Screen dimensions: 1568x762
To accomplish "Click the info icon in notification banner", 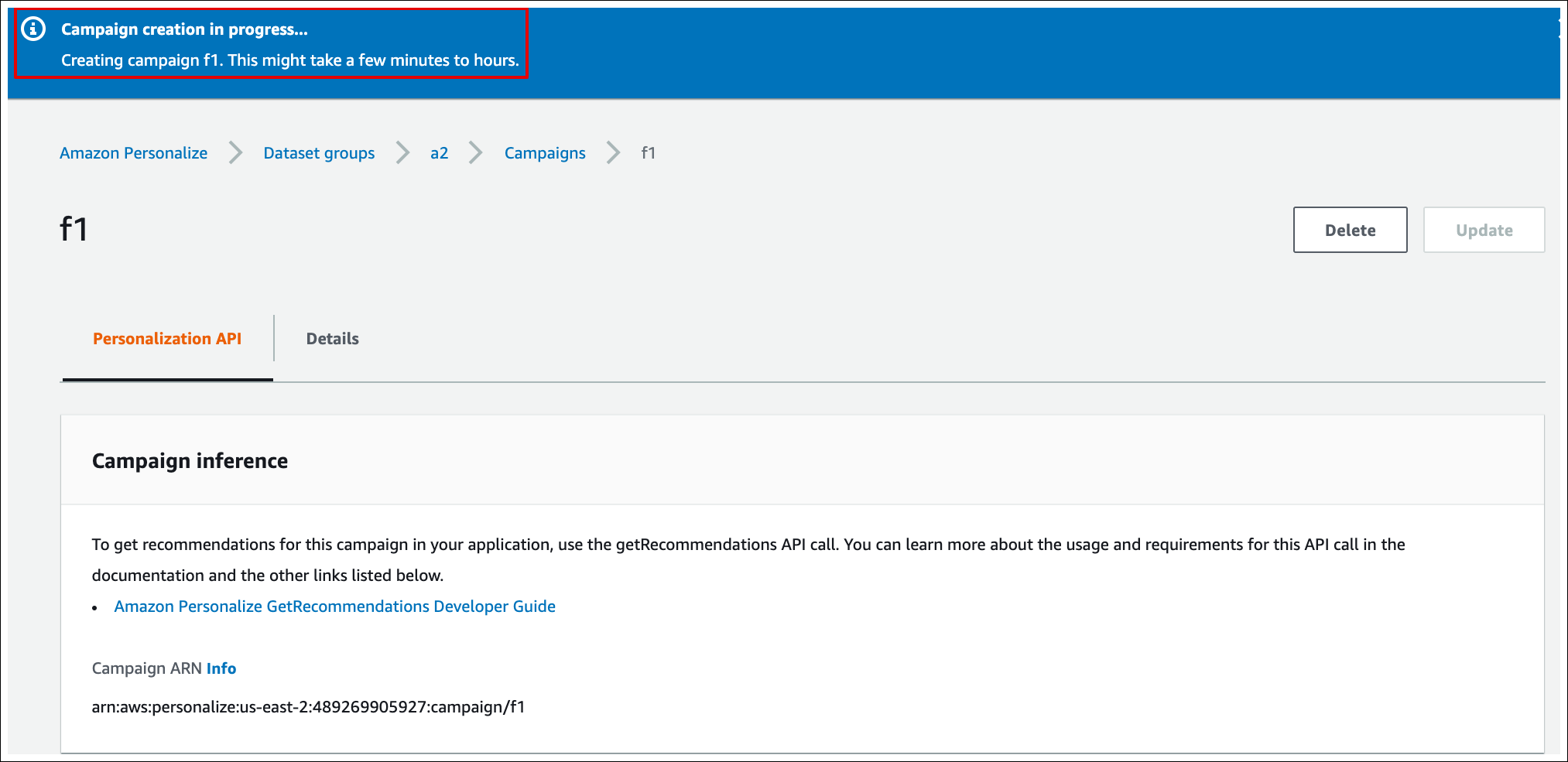I will (33, 29).
